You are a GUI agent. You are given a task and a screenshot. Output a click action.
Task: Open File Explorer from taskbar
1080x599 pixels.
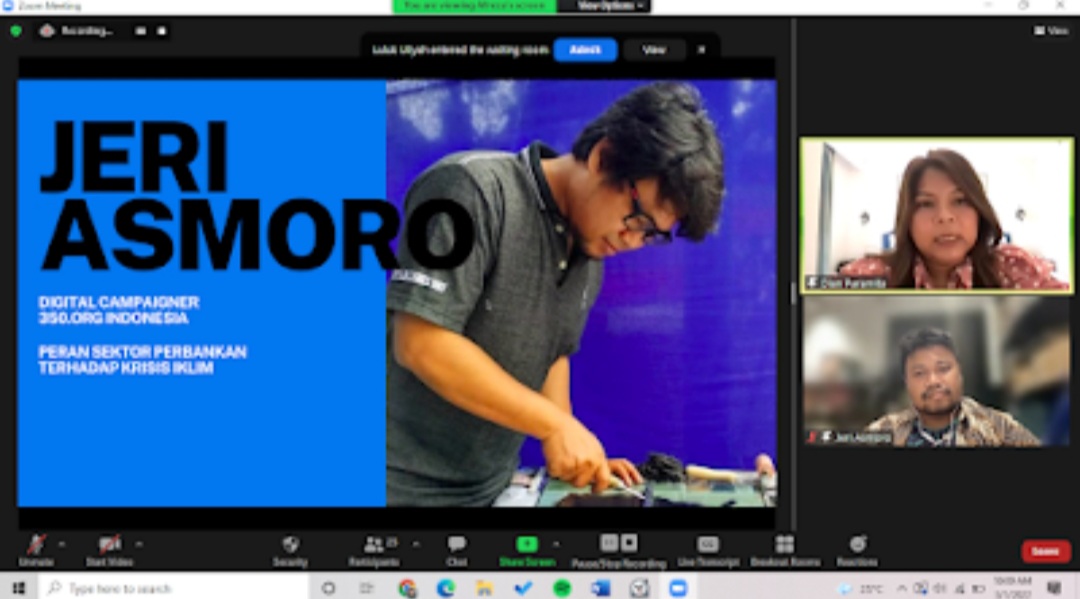pos(485,588)
